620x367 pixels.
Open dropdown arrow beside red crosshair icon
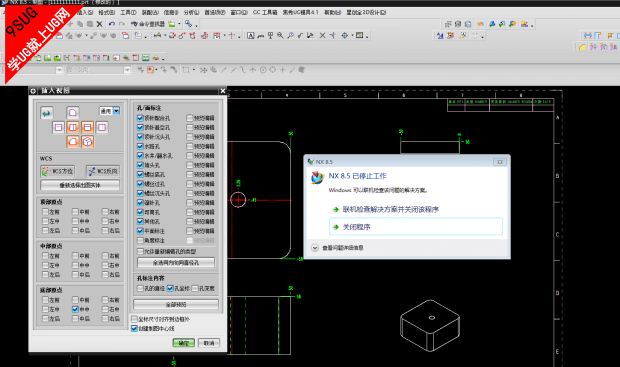click(239, 36)
